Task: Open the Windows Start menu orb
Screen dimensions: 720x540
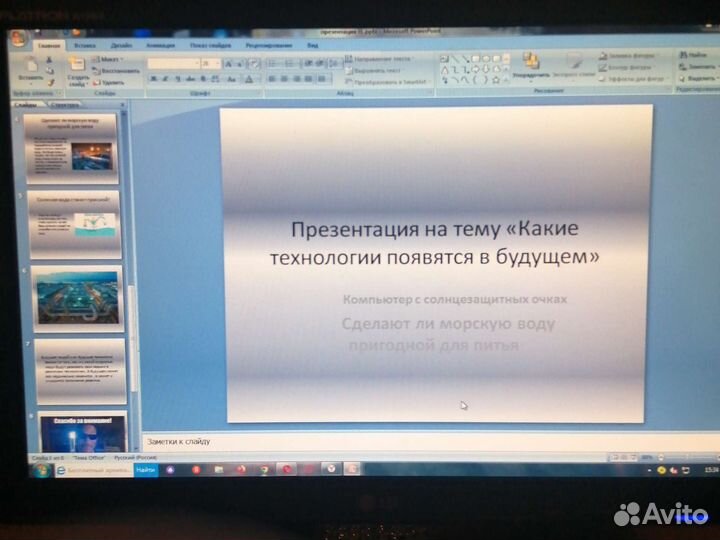Action: [x=41, y=470]
